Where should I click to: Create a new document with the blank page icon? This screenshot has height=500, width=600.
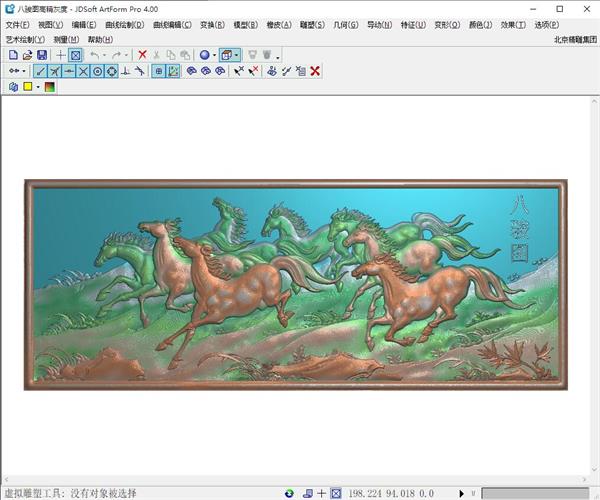pos(13,55)
